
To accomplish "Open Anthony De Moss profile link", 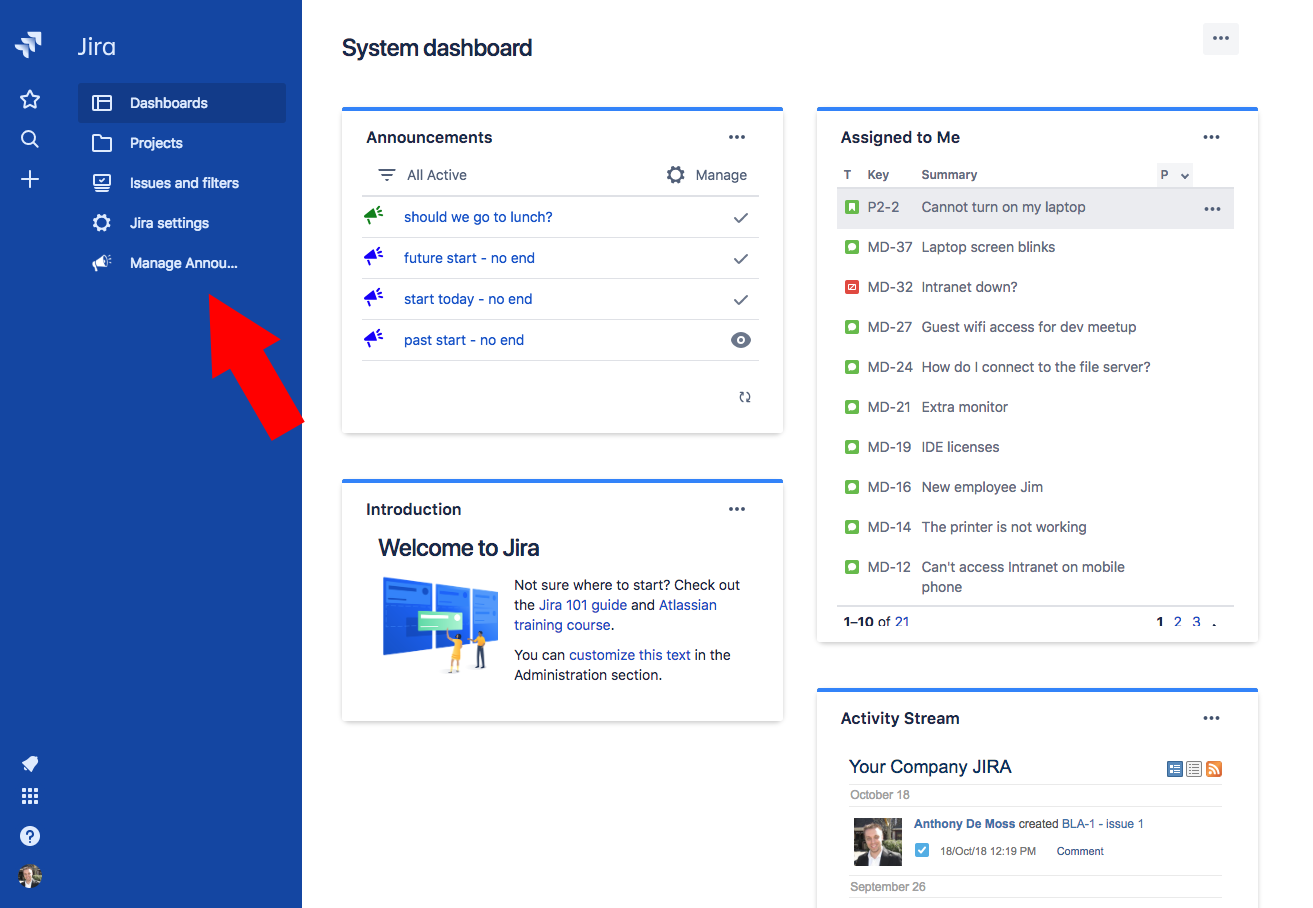I will pyautogui.click(x=964, y=824).
